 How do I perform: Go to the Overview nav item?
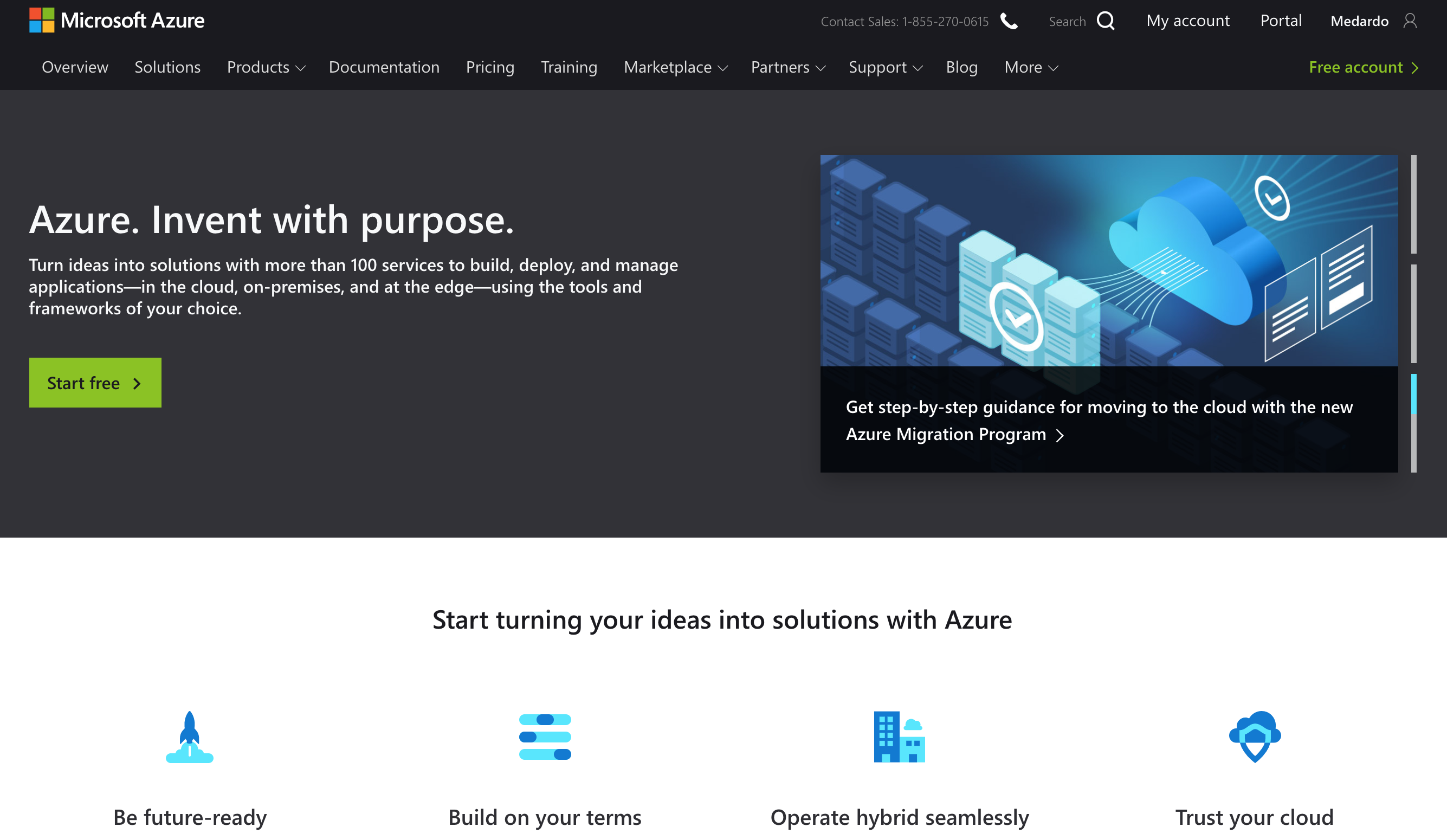pos(75,67)
